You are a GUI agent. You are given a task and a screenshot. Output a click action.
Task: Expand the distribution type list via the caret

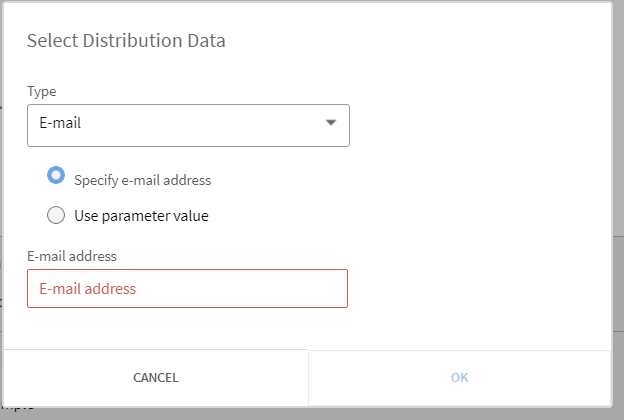[x=331, y=123]
